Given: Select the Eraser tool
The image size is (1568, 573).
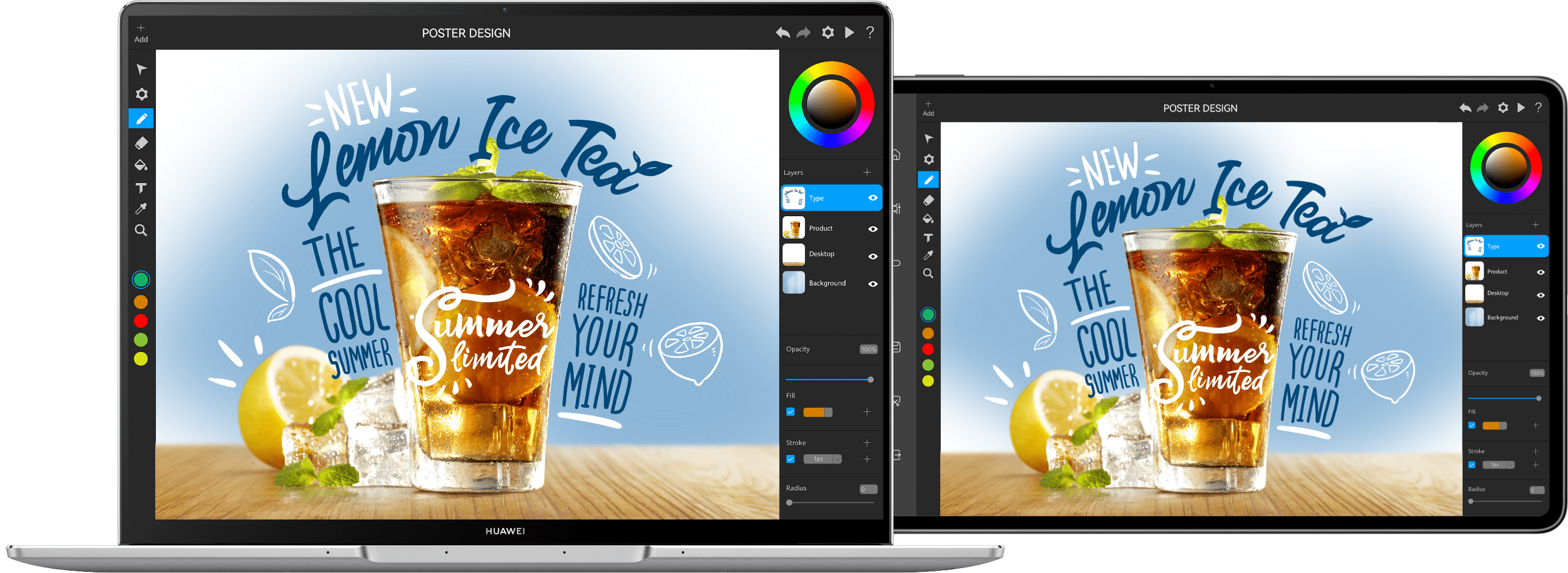Looking at the screenshot, I should coord(141,142).
